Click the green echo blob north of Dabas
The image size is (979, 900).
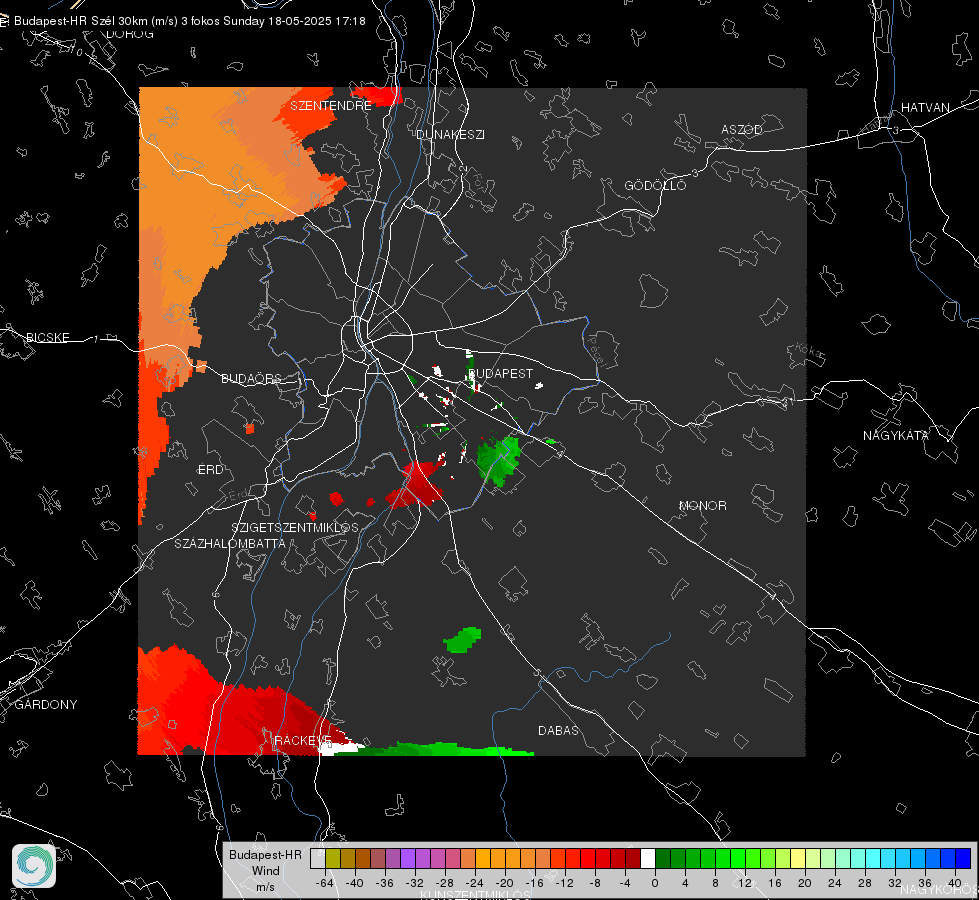(463, 640)
